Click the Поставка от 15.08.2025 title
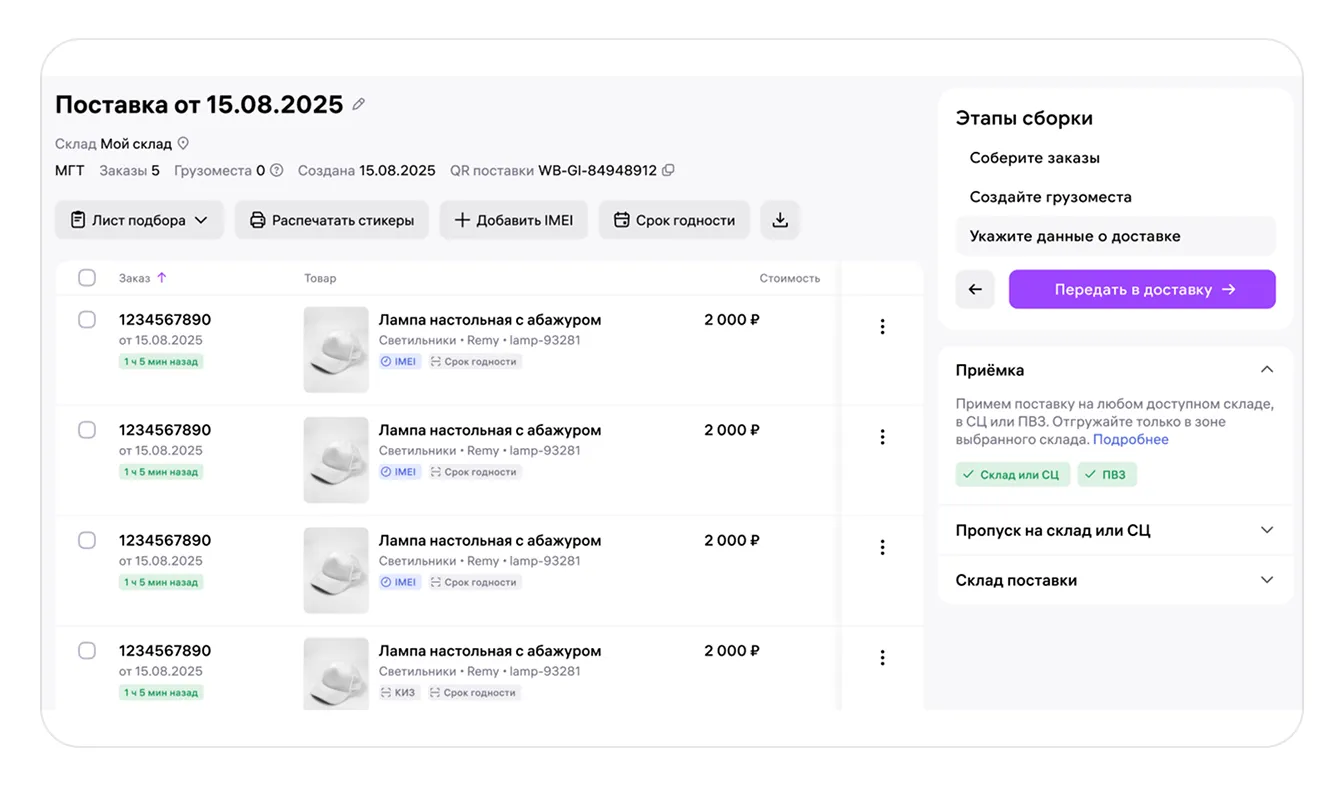 point(199,104)
